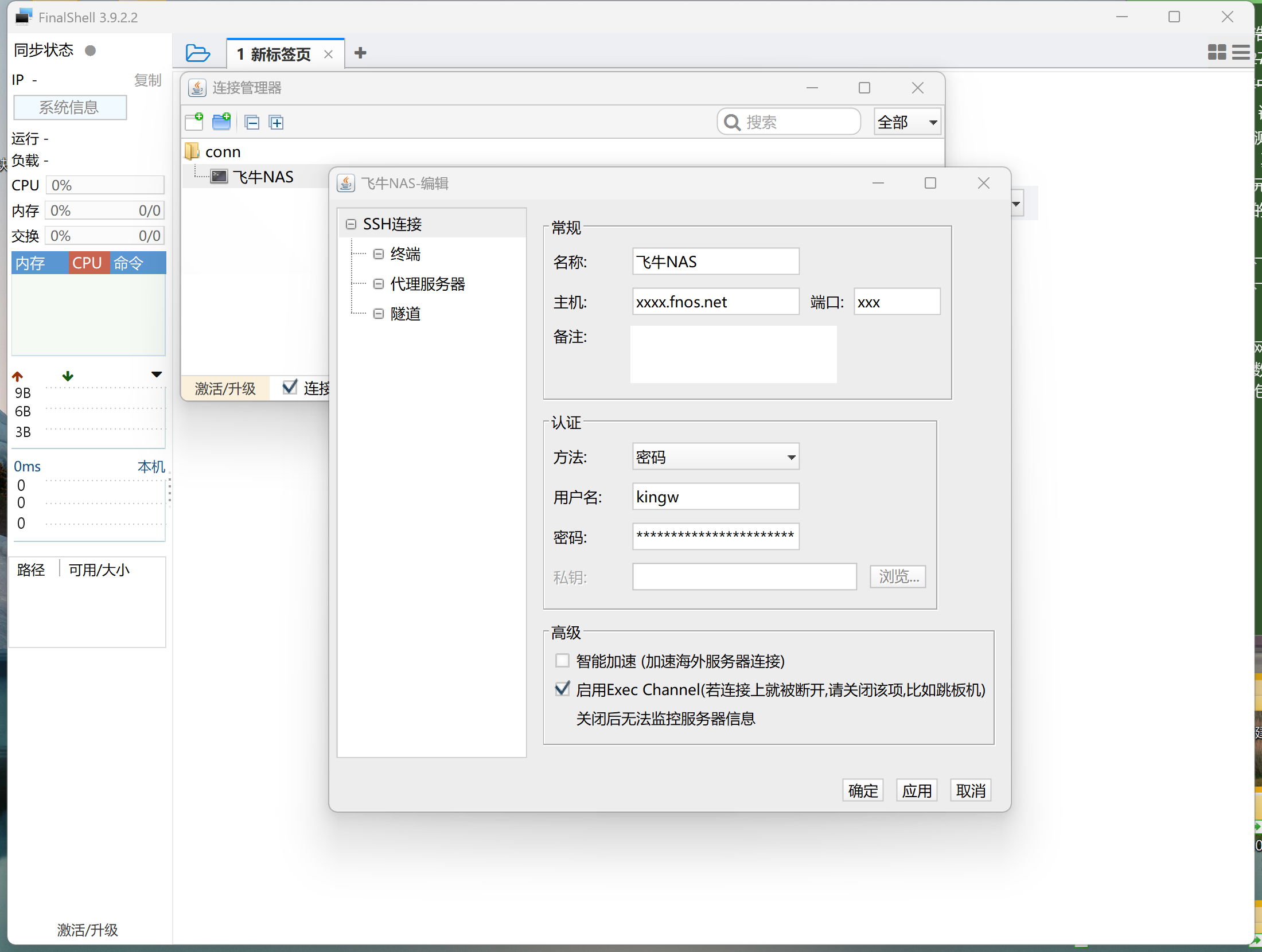The width and height of the screenshot is (1262, 952).
Task: Select the 代理服务器 tree item
Action: tap(427, 284)
